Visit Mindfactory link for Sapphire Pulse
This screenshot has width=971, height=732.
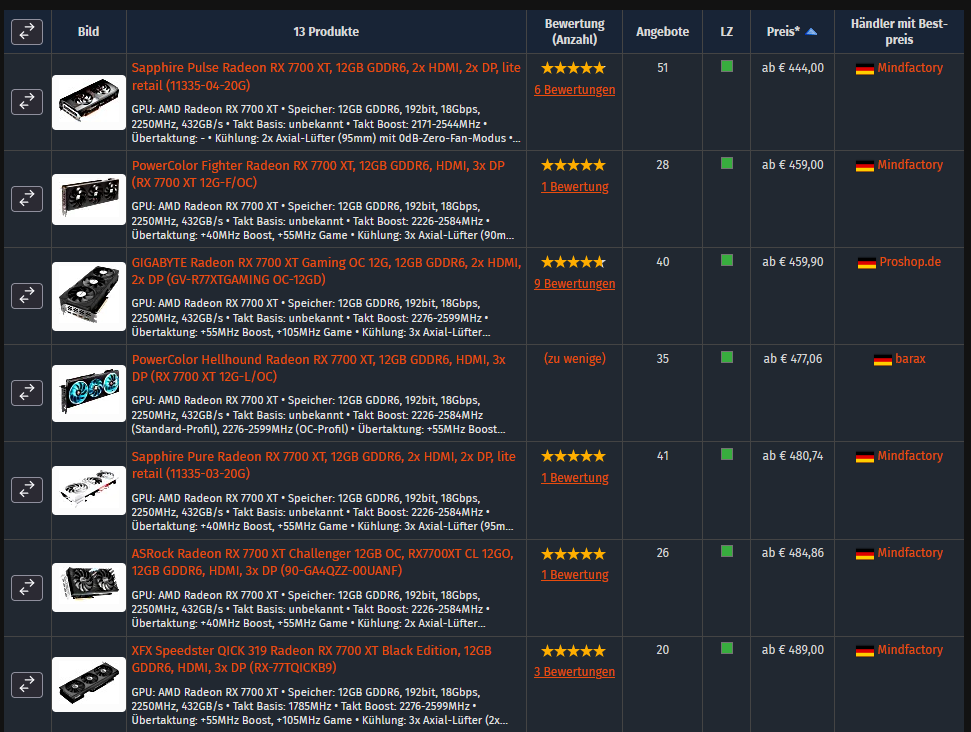coord(910,68)
